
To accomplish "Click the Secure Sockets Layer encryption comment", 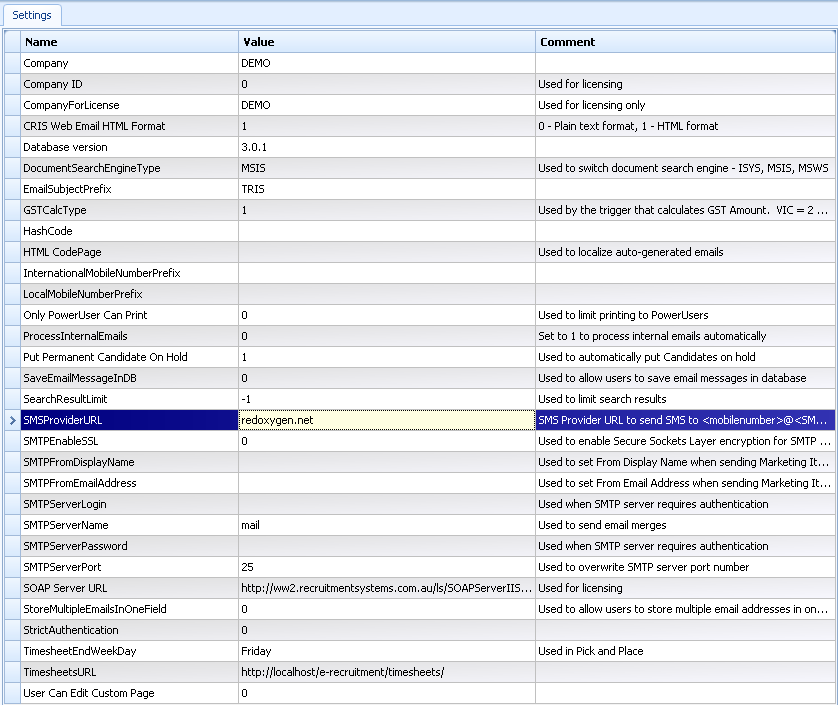I will [685, 441].
